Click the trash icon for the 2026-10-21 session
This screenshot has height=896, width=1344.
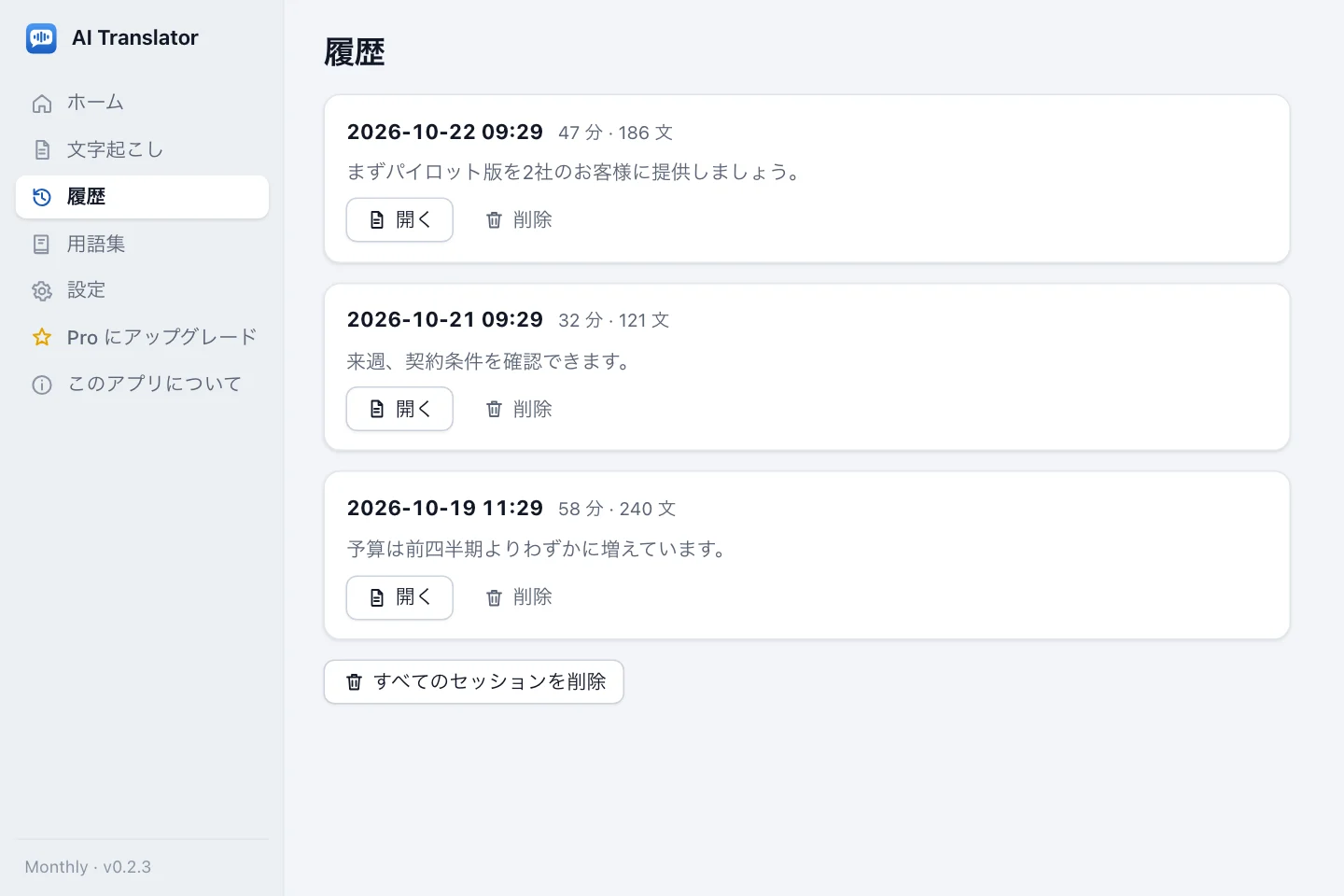coord(494,409)
